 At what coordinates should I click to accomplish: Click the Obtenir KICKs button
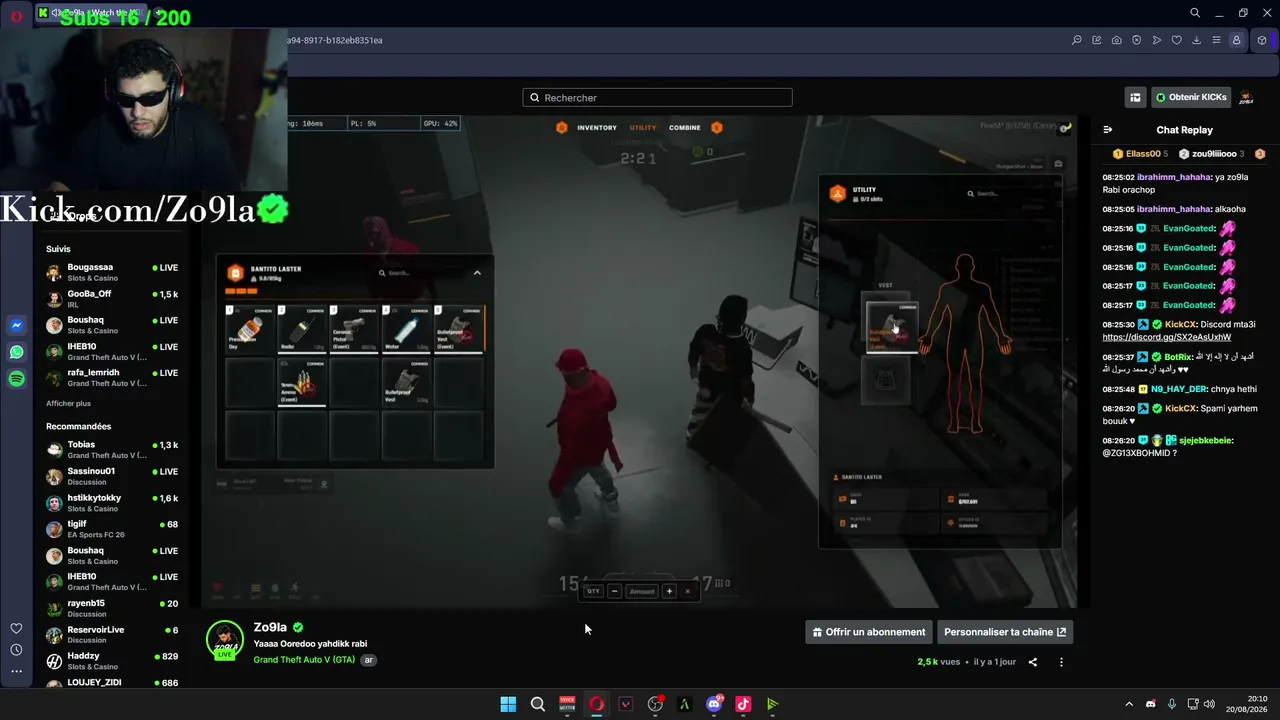(x=1191, y=97)
